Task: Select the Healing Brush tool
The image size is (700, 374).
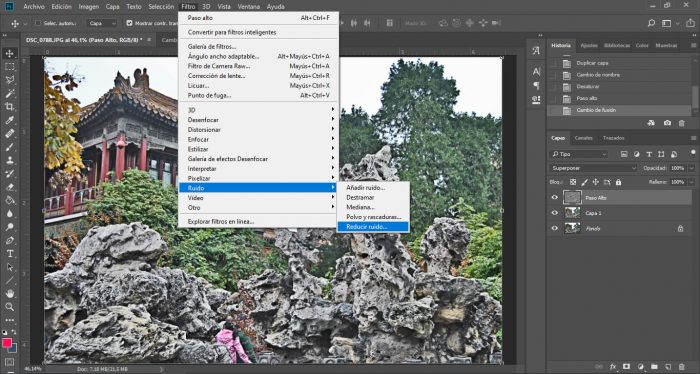Action: tap(9, 133)
